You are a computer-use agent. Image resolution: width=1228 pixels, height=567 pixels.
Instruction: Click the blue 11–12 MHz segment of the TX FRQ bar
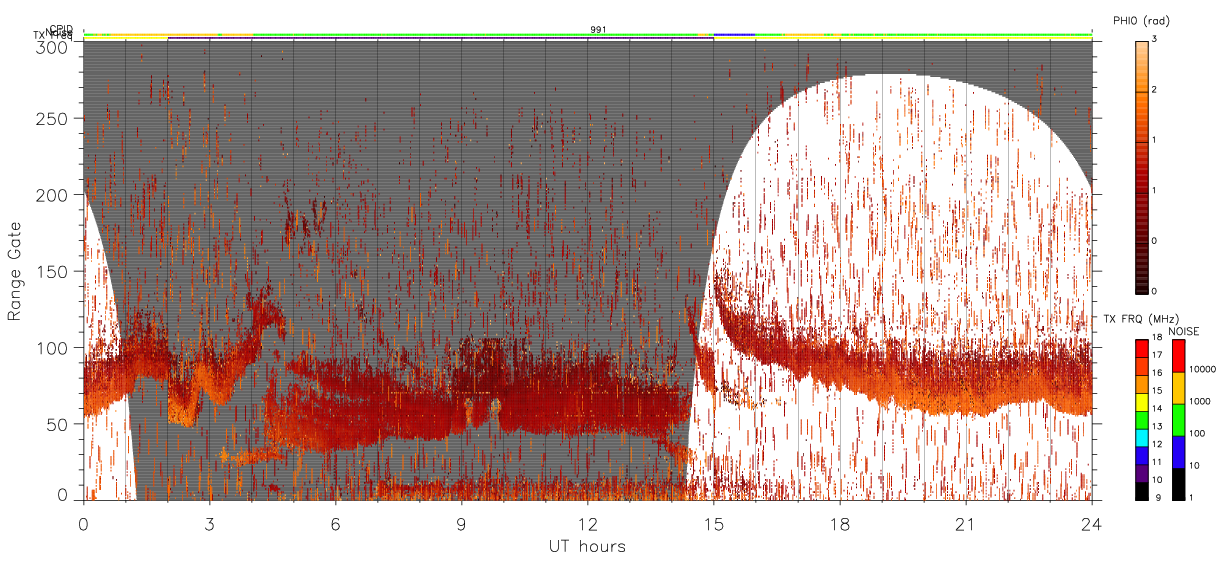click(1142, 456)
